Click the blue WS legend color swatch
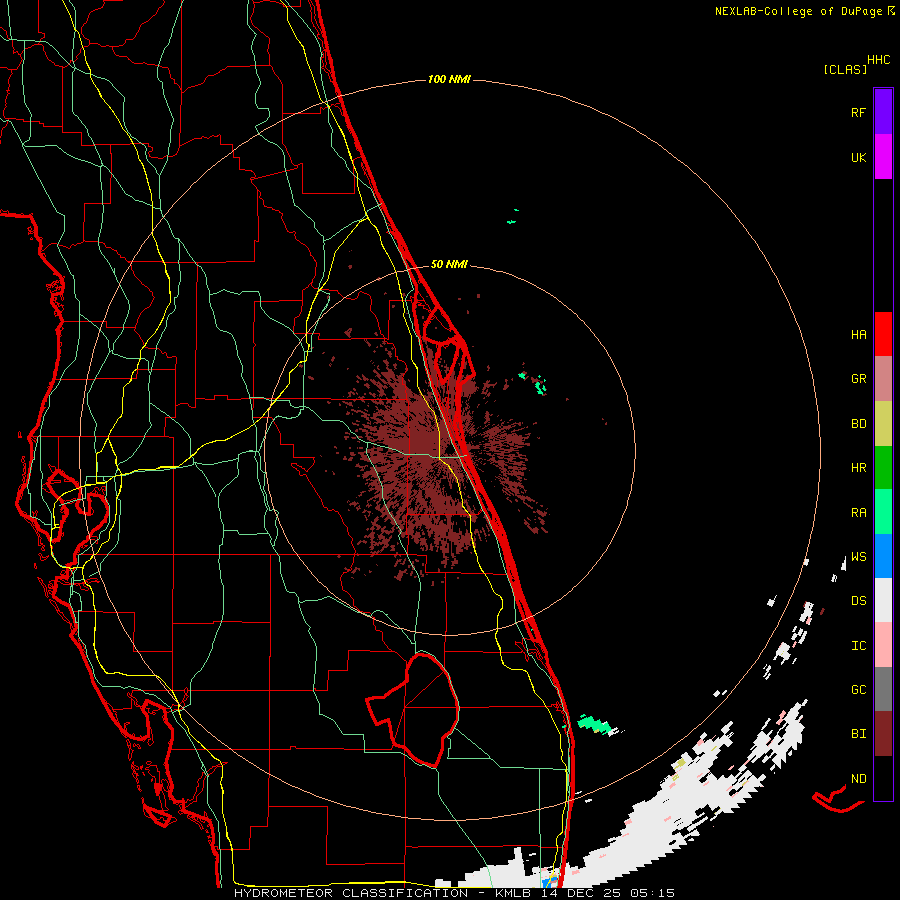The width and height of the screenshot is (900, 900). click(883, 556)
